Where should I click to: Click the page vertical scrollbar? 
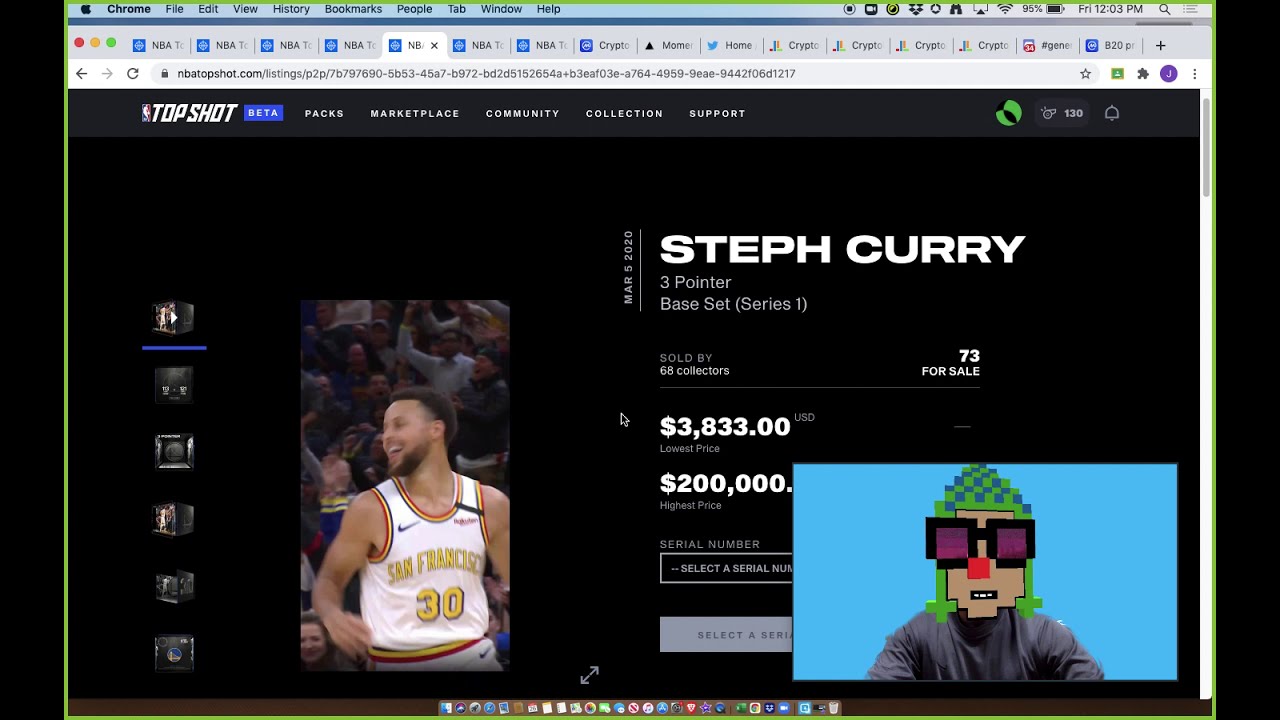pyautogui.click(x=1206, y=148)
